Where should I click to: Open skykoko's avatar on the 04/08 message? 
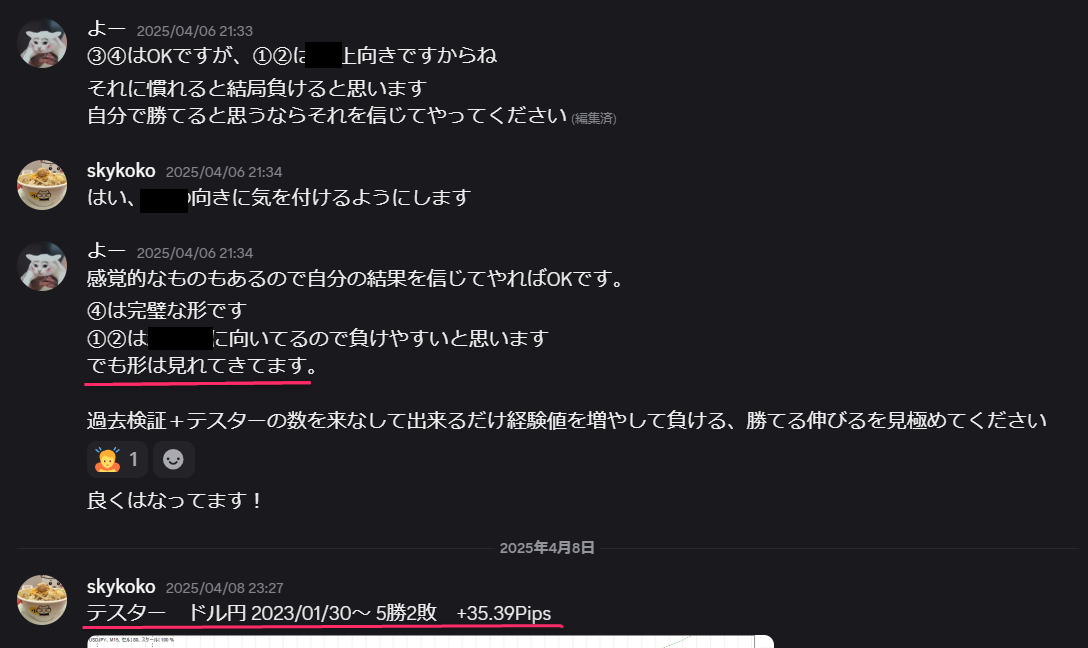tap(42, 600)
